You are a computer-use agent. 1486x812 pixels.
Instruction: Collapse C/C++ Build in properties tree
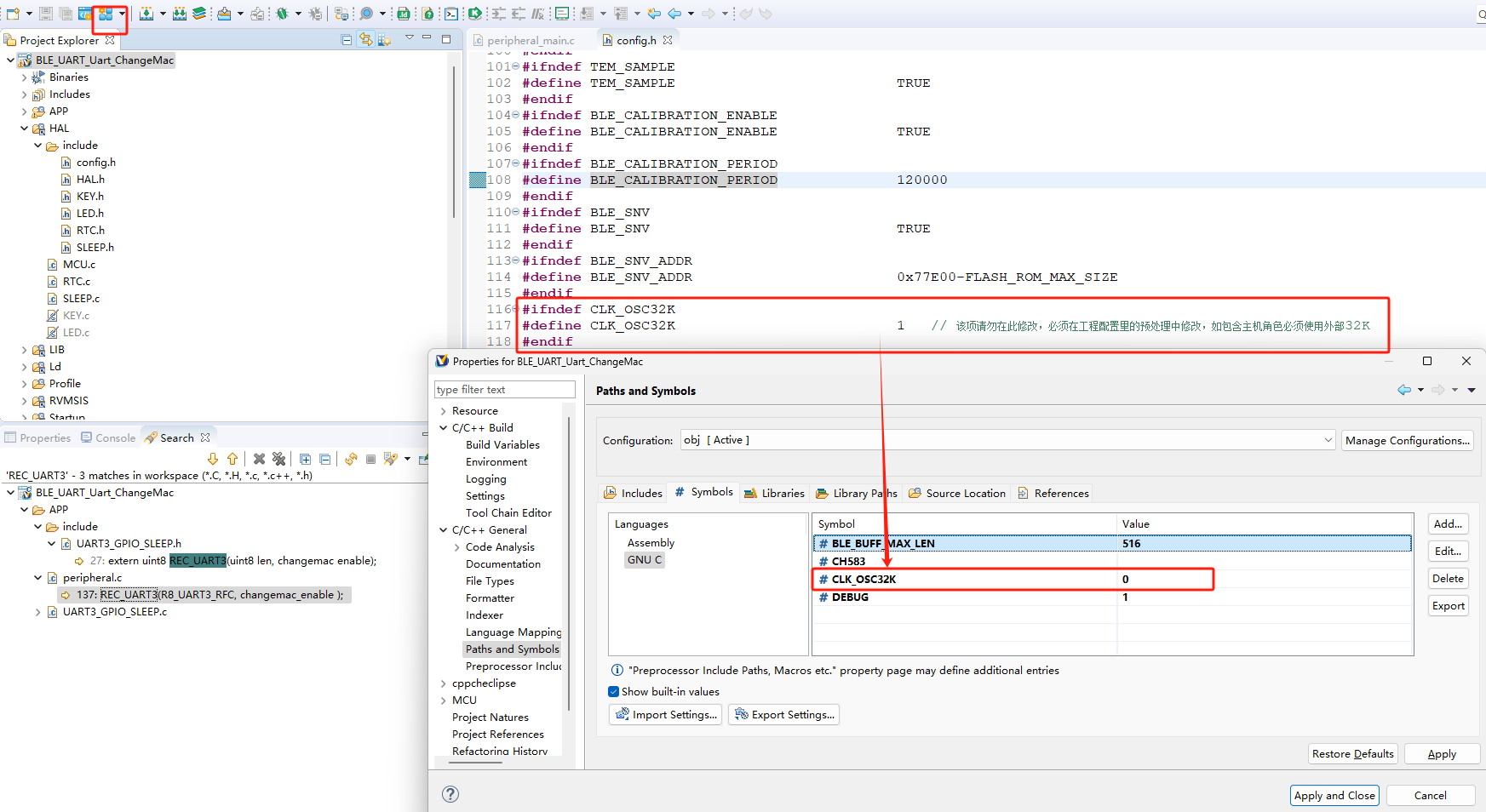point(444,428)
